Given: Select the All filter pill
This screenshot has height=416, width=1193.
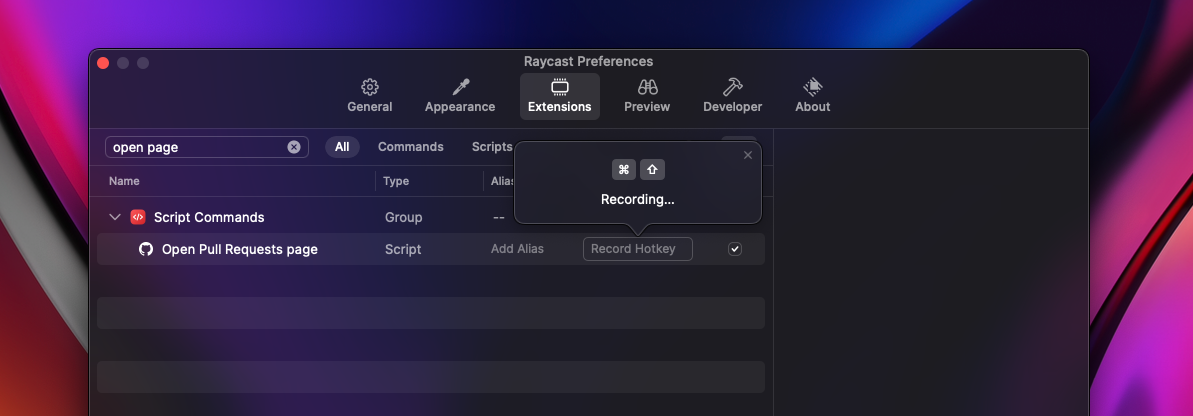Looking at the screenshot, I should click(342, 147).
